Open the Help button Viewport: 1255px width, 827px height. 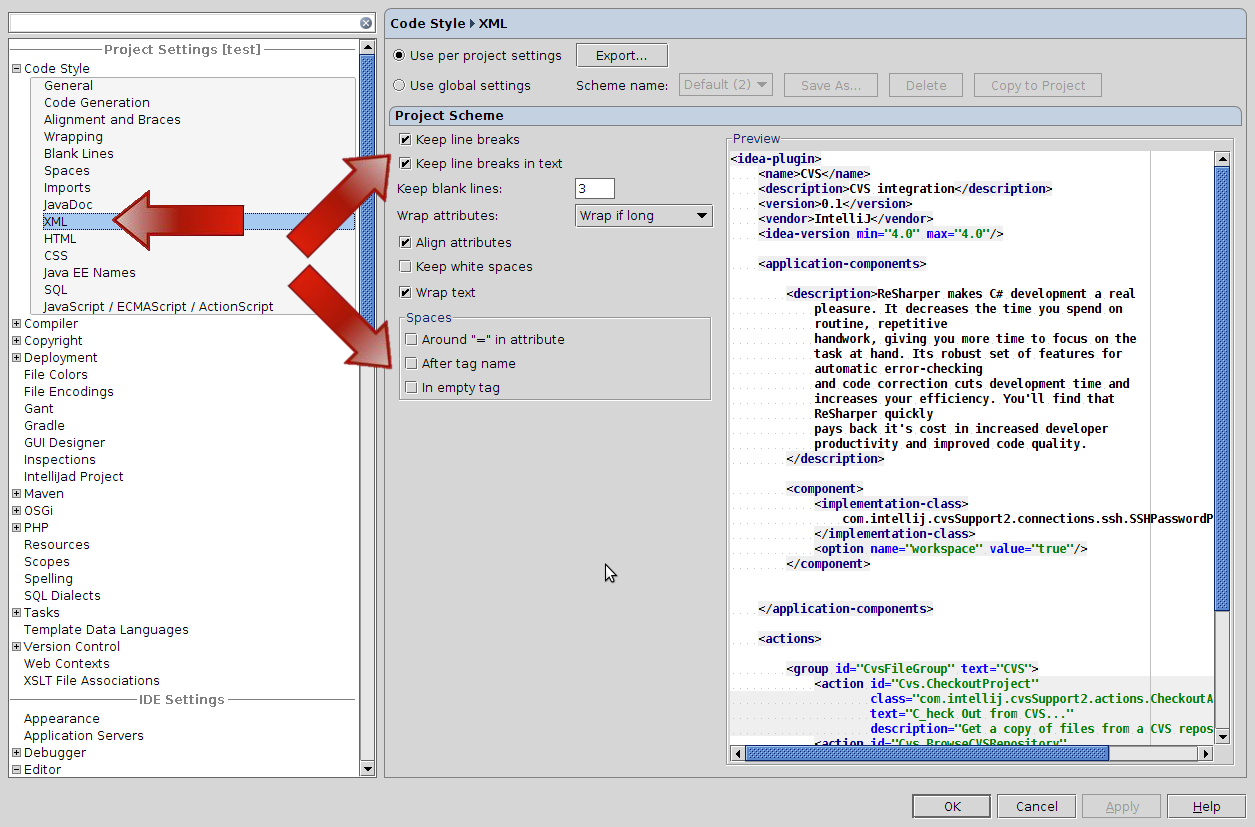(1207, 807)
